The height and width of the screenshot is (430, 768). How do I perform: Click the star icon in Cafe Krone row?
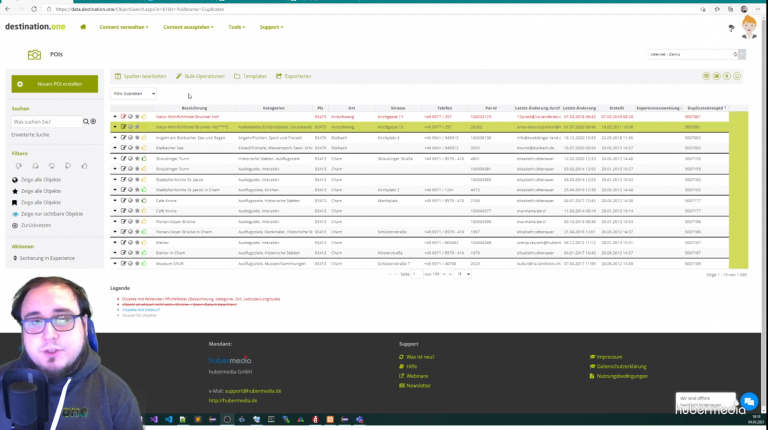[137, 200]
